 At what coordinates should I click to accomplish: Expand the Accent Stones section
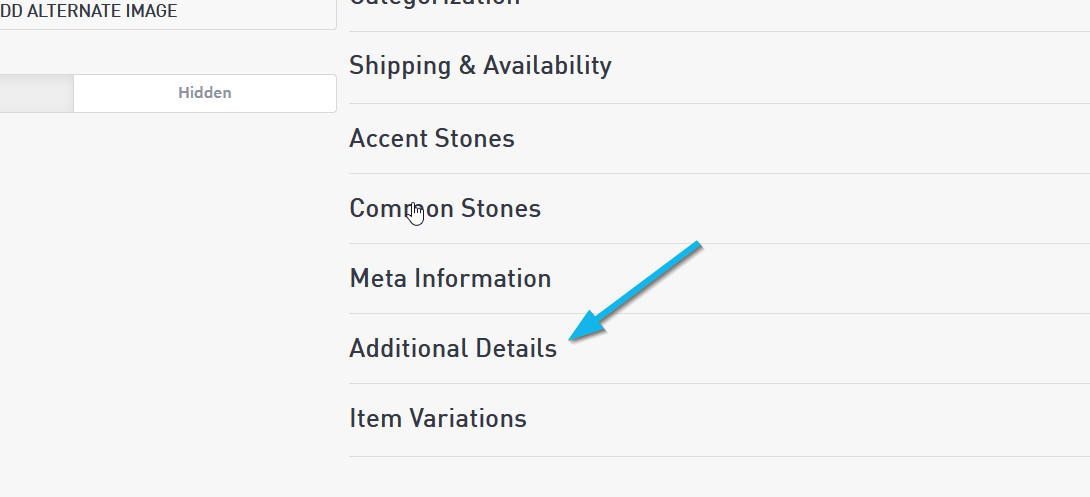431,138
